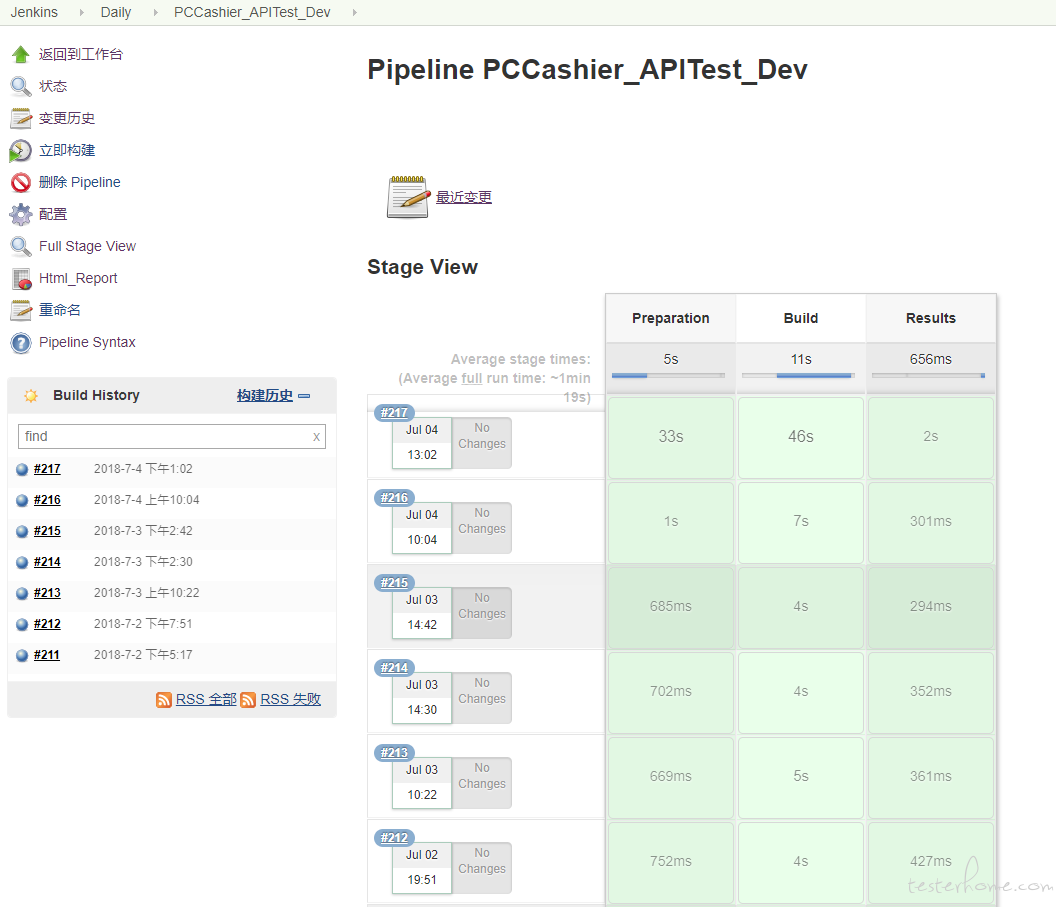Open build #217 in Build History list
Image resolution: width=1056 pixels, height=907 pixels.
click(47, 469)
